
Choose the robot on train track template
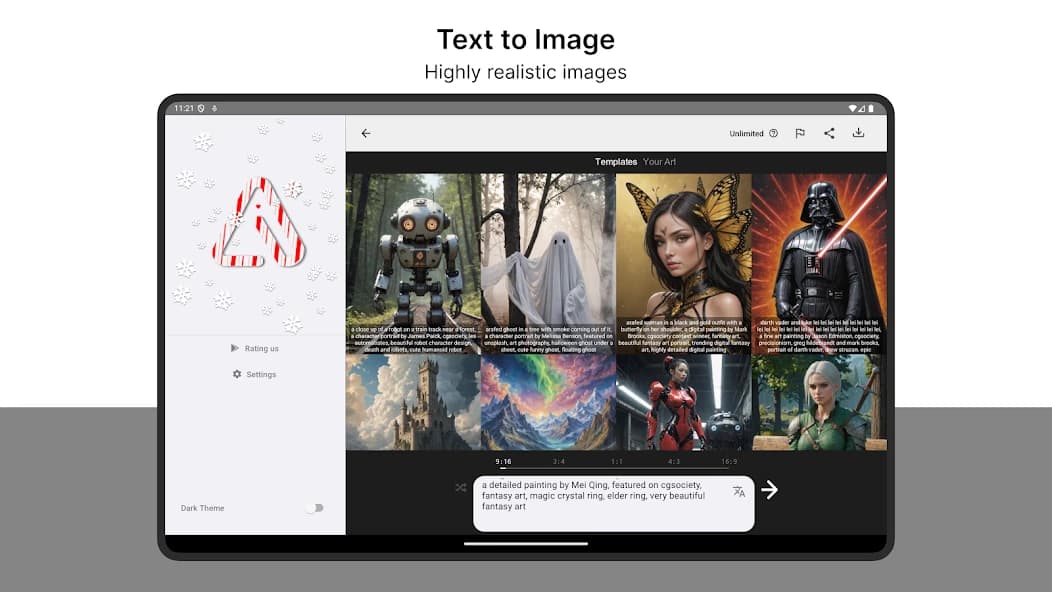[413, 264]
